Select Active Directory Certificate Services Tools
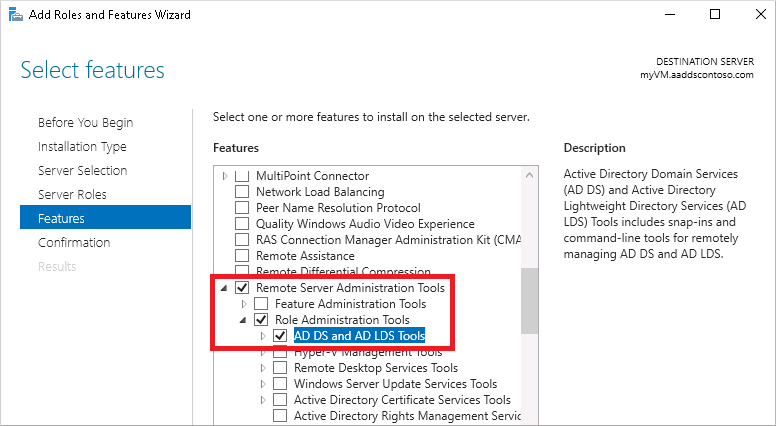 click(x=402, y=400)
